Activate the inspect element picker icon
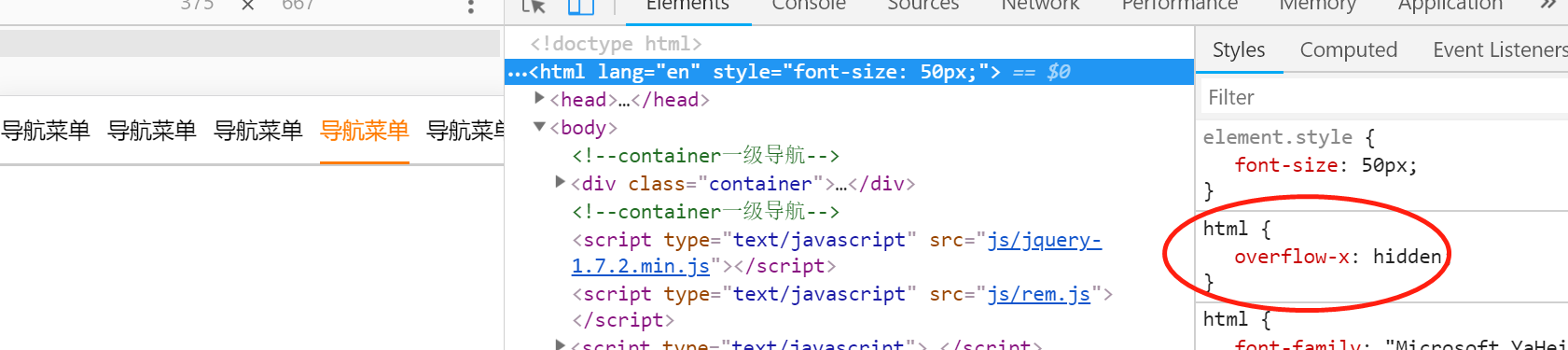Screen dimensions: 1568x350 534,6
